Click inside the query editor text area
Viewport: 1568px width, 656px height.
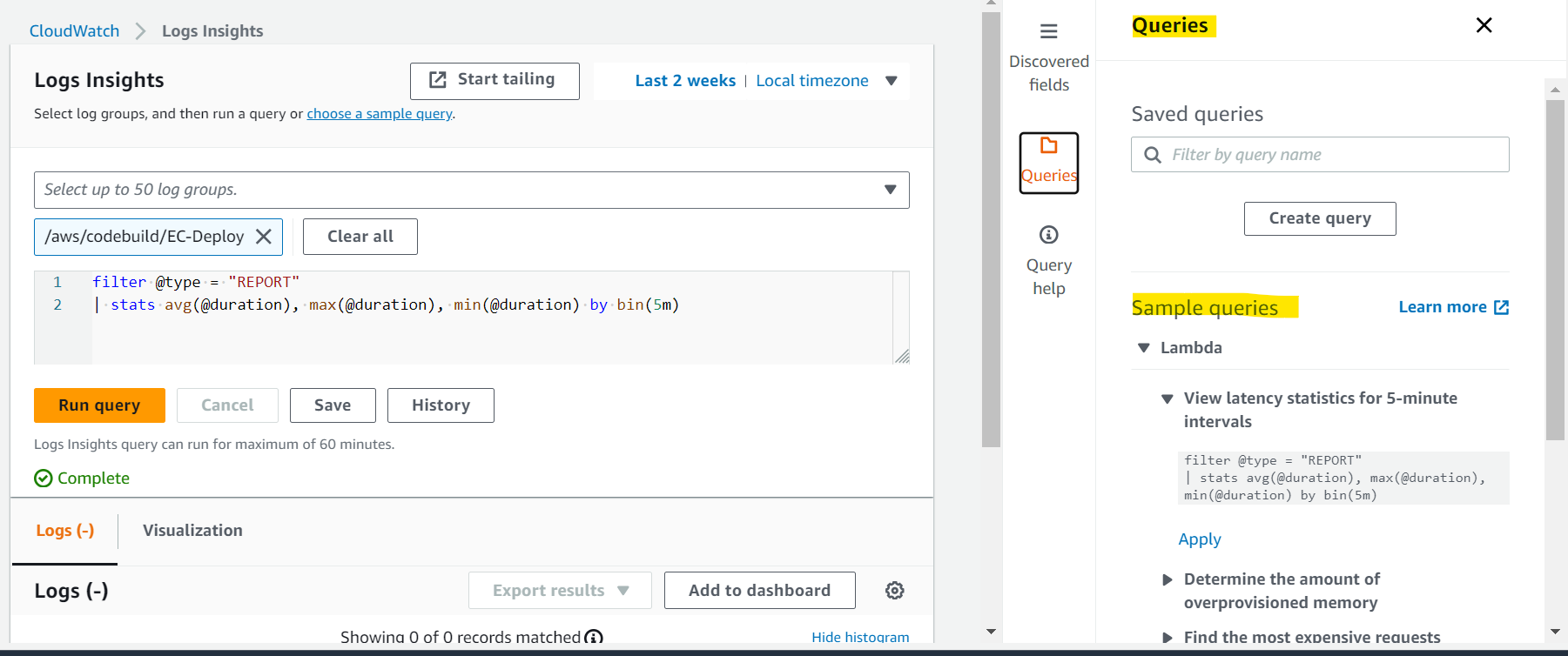(492, 318)
